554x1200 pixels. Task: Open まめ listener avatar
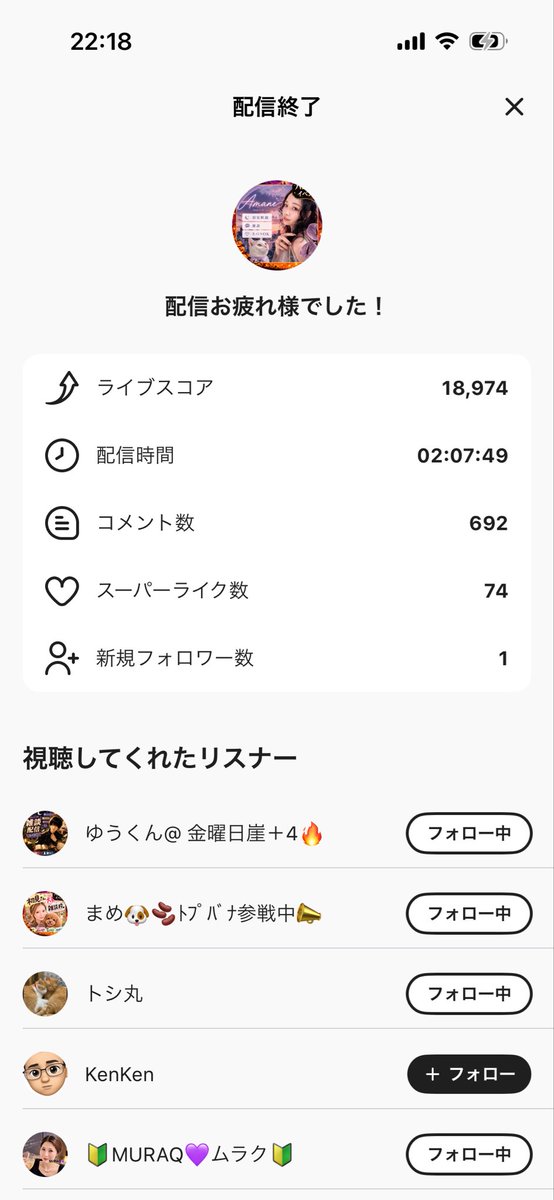pos(45,913)
